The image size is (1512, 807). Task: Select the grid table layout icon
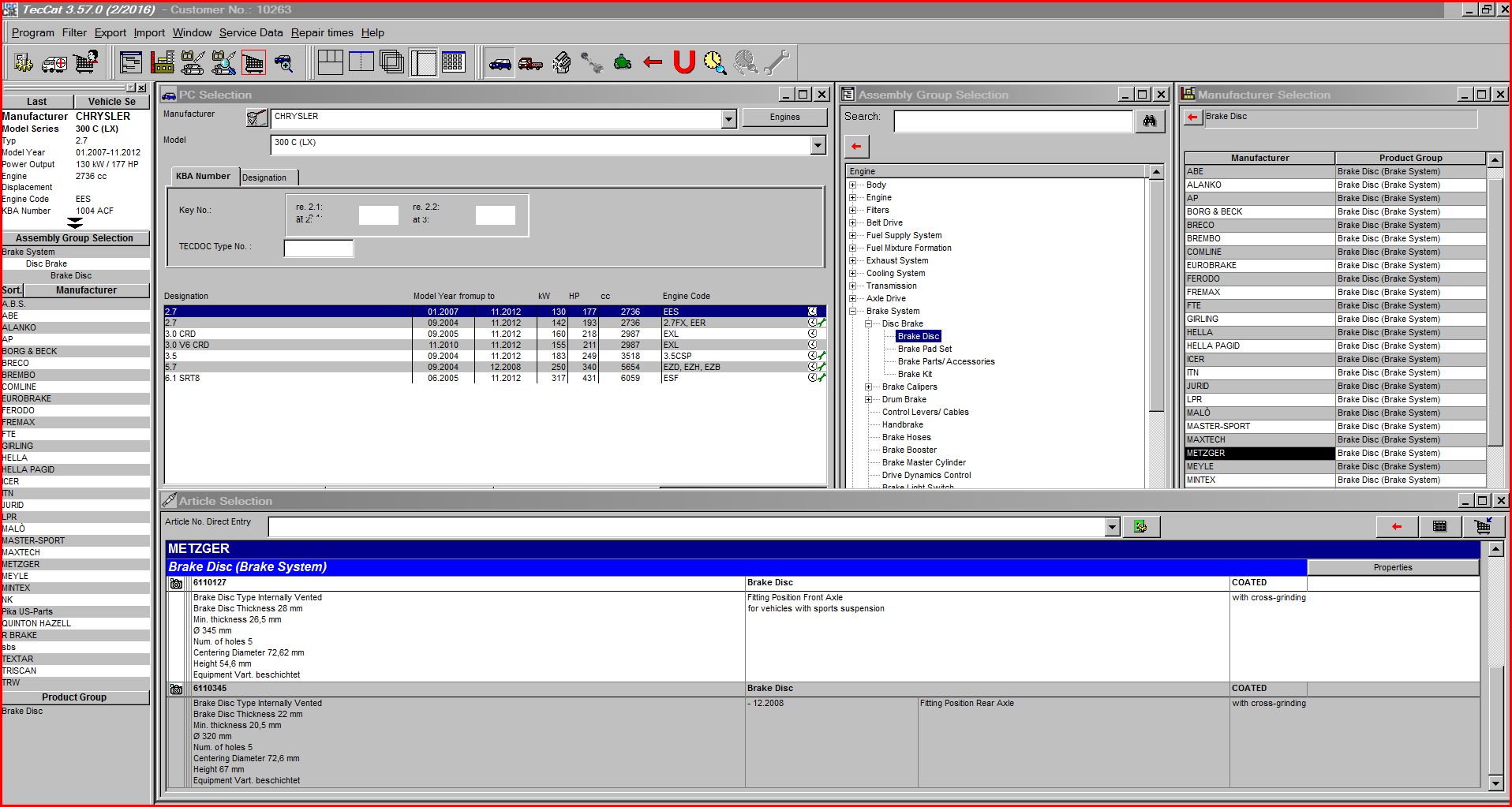click(x=454, y=62)
